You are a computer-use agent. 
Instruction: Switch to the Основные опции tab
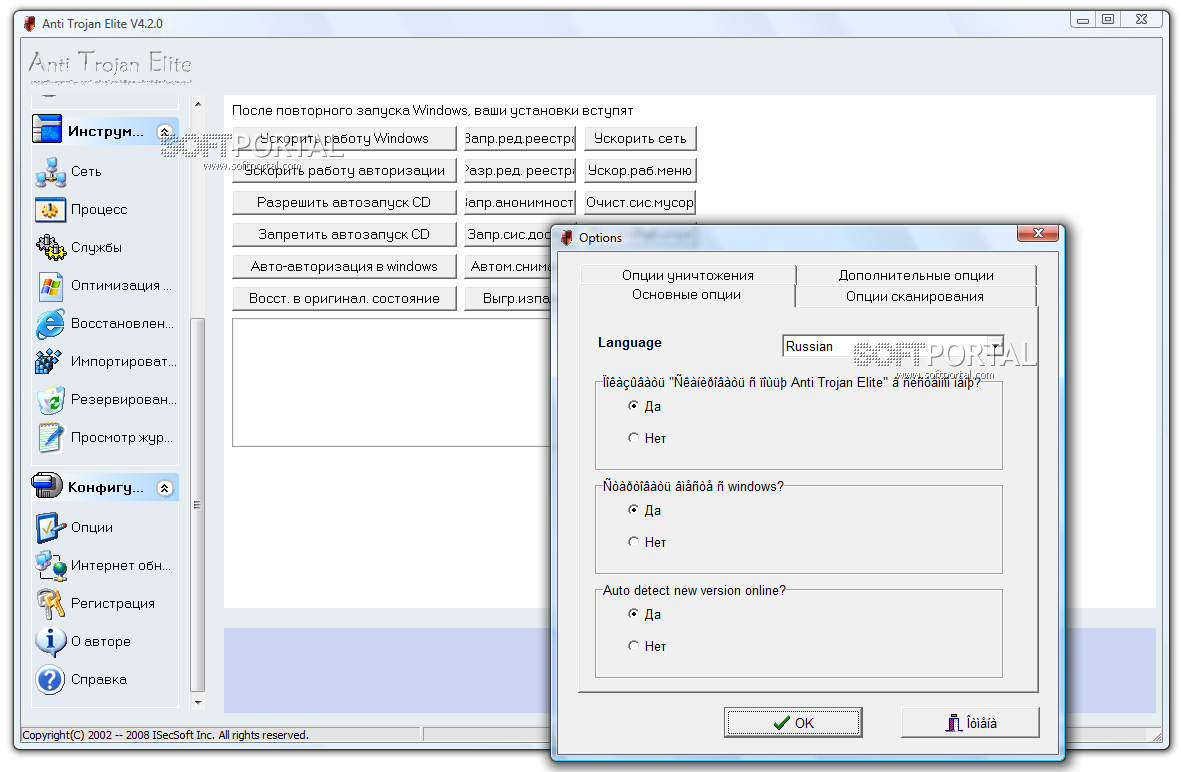tap(686, 294)
